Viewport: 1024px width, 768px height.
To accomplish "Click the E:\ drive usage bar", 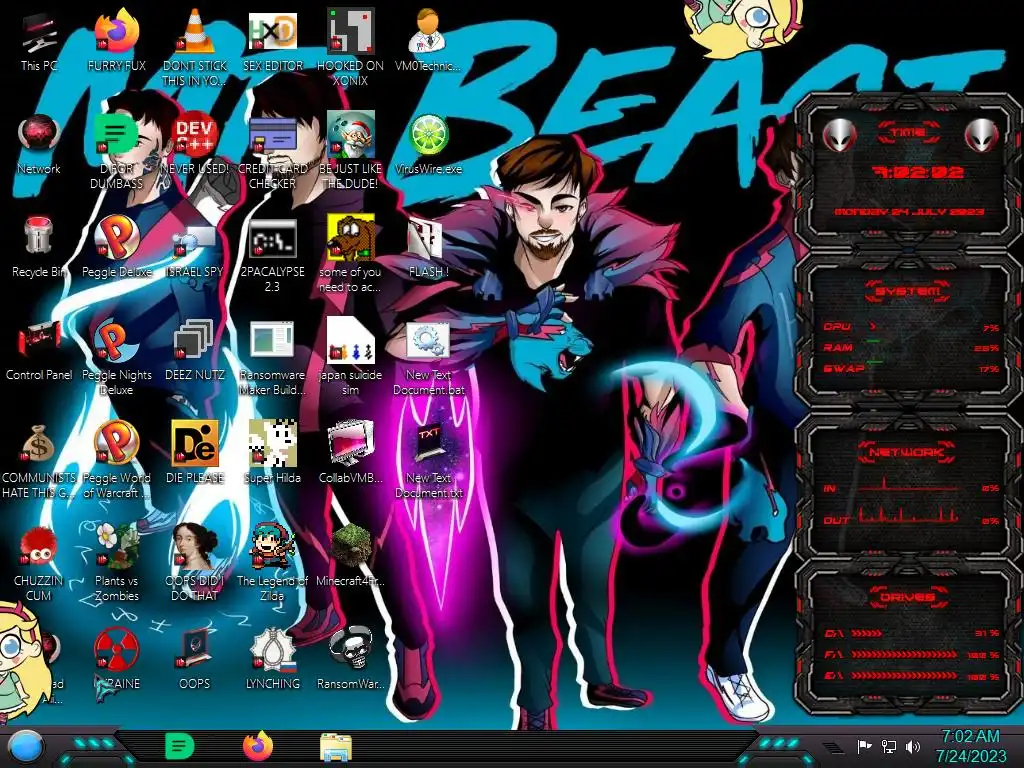I will (x=912, y=676).
